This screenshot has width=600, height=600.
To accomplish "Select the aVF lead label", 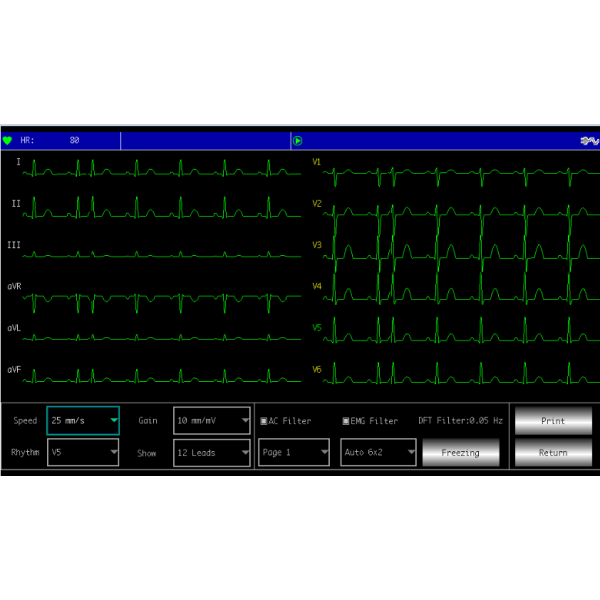I will (x=14, y=370).
